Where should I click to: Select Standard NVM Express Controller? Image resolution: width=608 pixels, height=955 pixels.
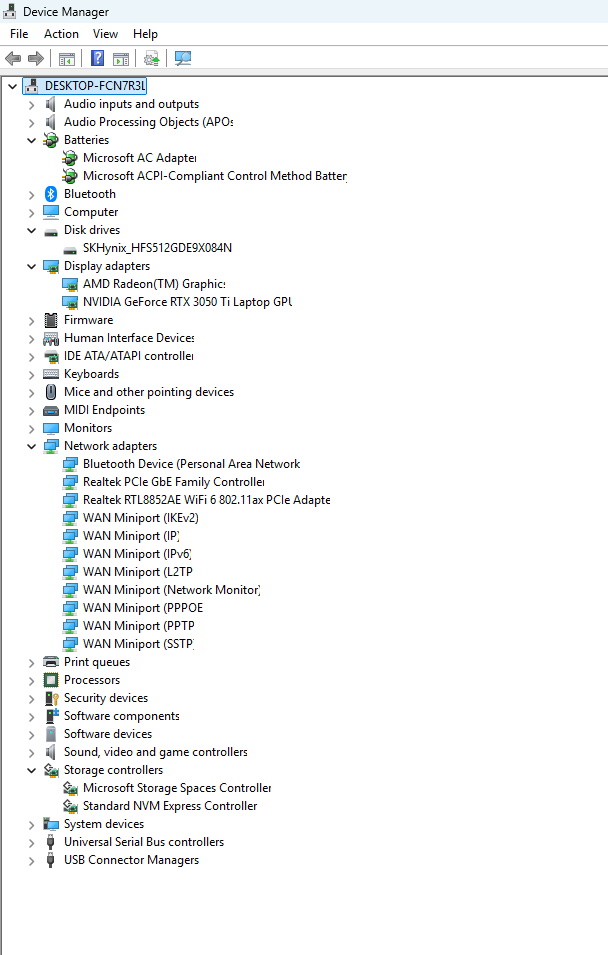point(170,806)
